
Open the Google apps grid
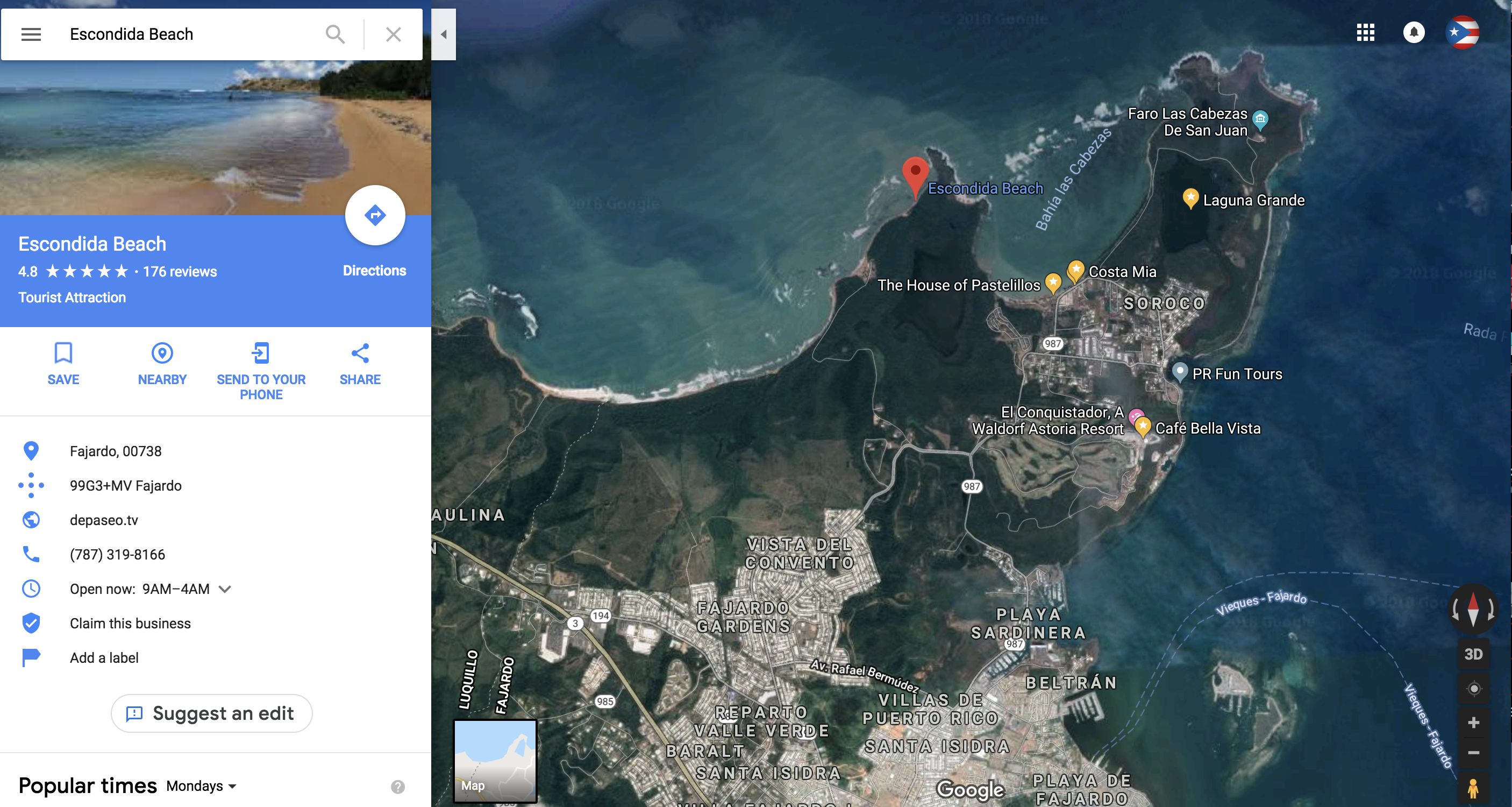click(x=1365, y=32)
